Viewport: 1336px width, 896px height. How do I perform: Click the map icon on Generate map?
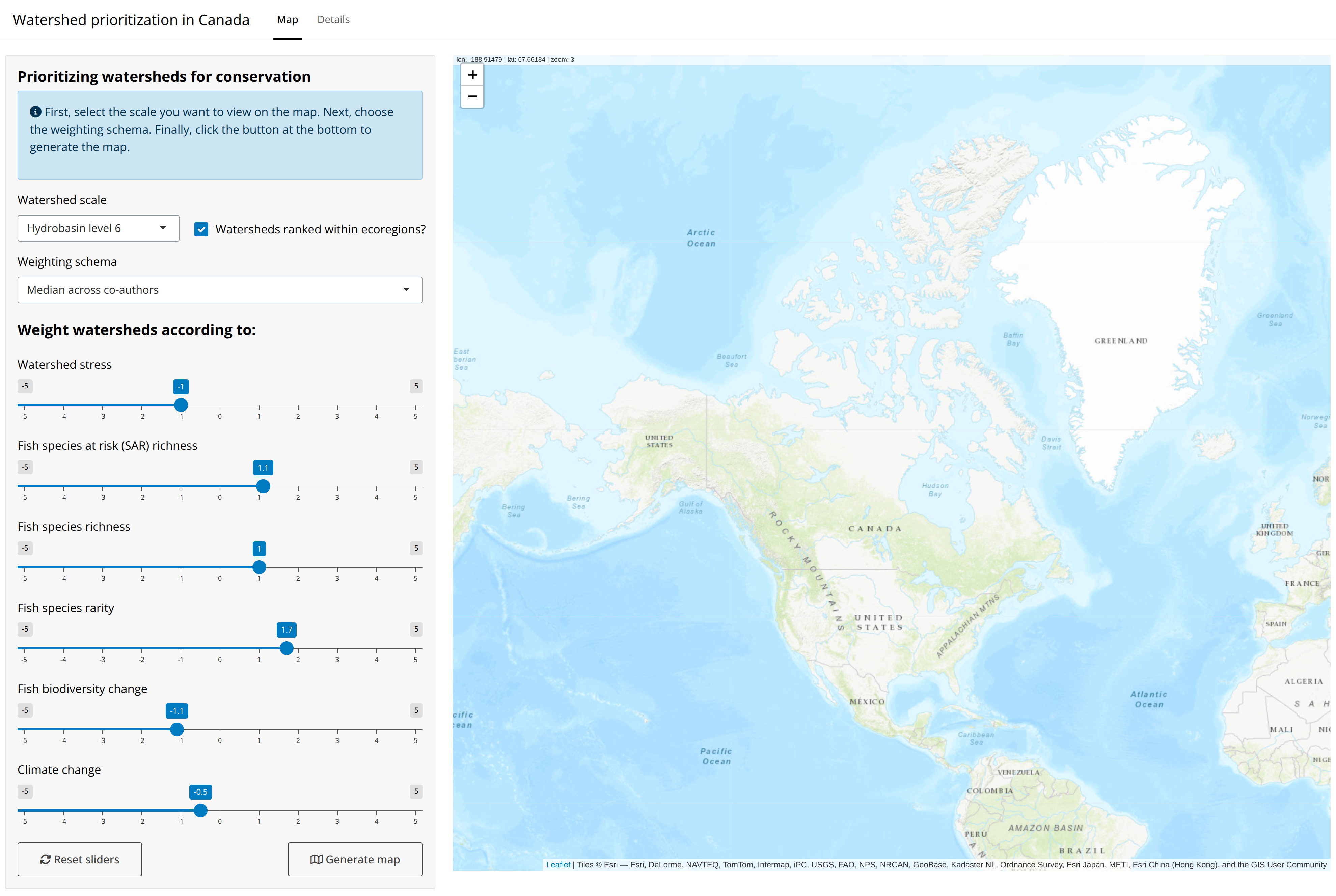coord(316,860)
